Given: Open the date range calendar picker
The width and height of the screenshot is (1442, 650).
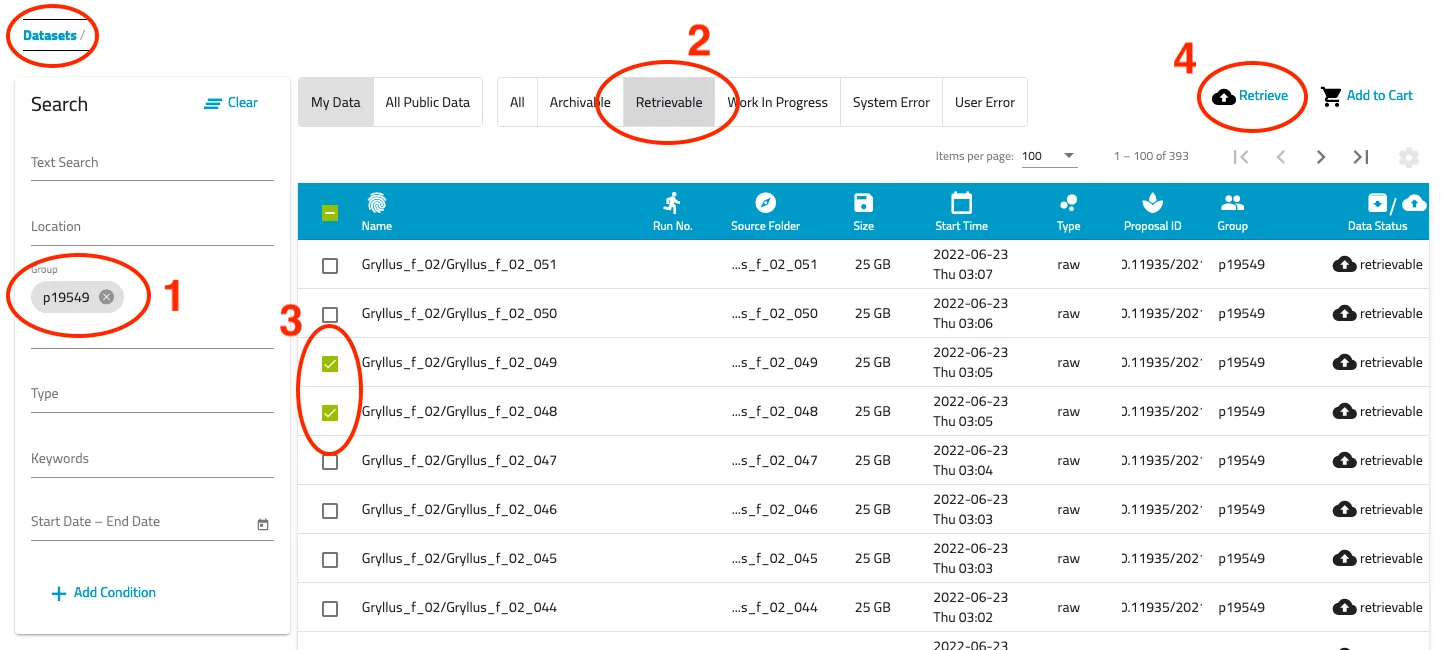Looking at the screenshot, I should tap(263, 524).
